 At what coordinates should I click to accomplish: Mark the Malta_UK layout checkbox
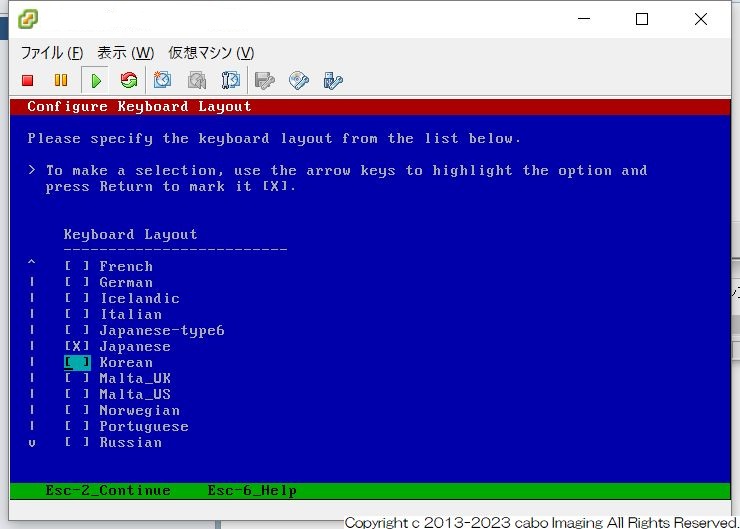[x=77, y=378]
